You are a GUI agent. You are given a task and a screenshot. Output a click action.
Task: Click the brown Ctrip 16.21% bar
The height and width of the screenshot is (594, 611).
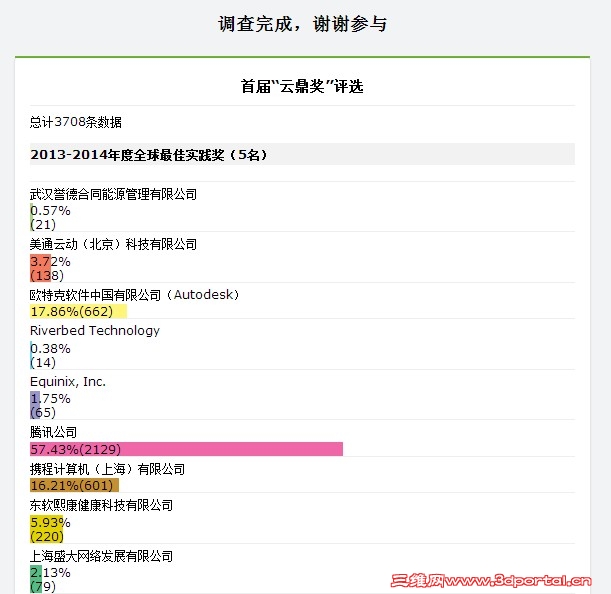[74, 485]
